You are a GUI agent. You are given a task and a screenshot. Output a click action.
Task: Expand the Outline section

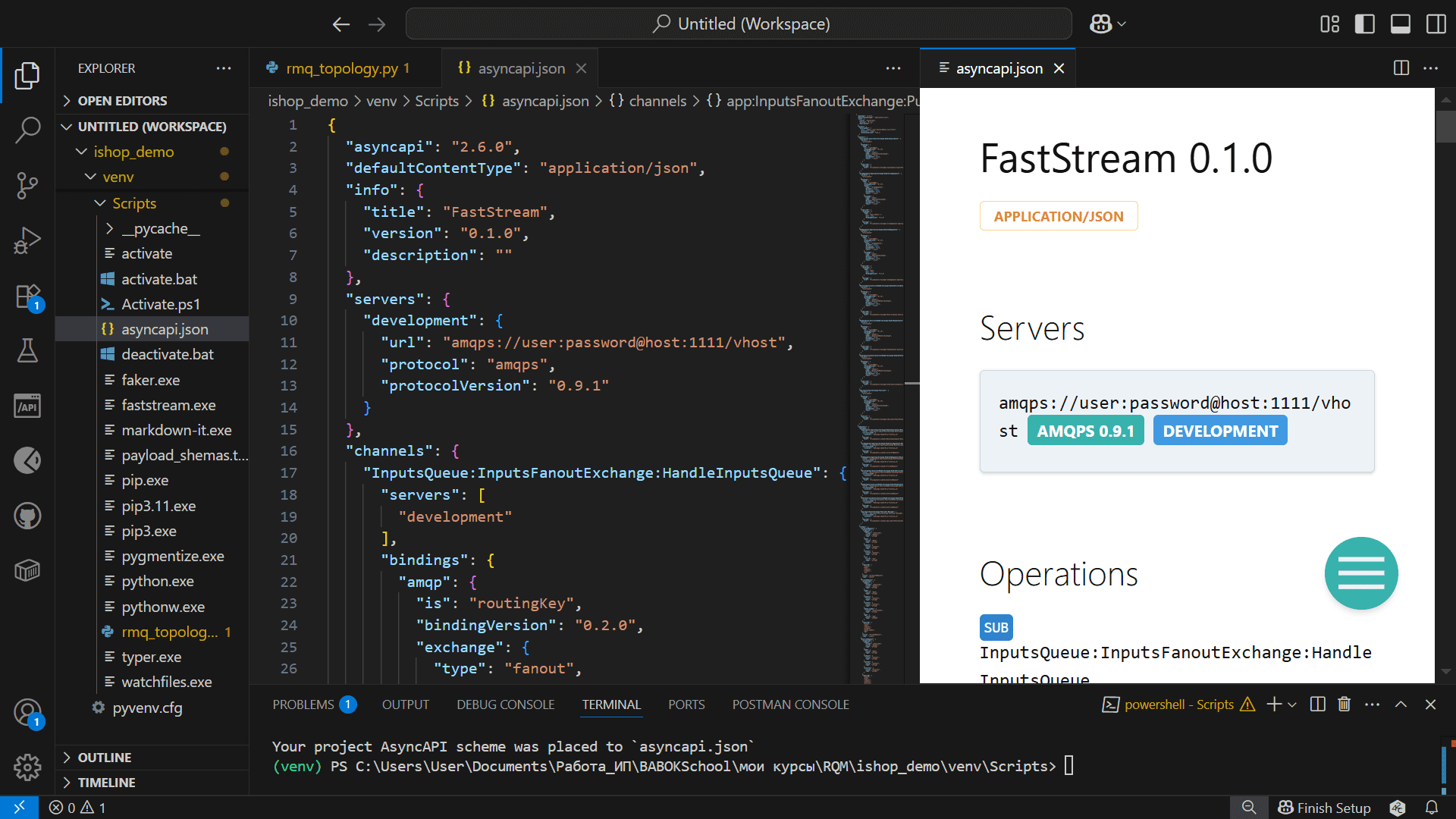152,758
